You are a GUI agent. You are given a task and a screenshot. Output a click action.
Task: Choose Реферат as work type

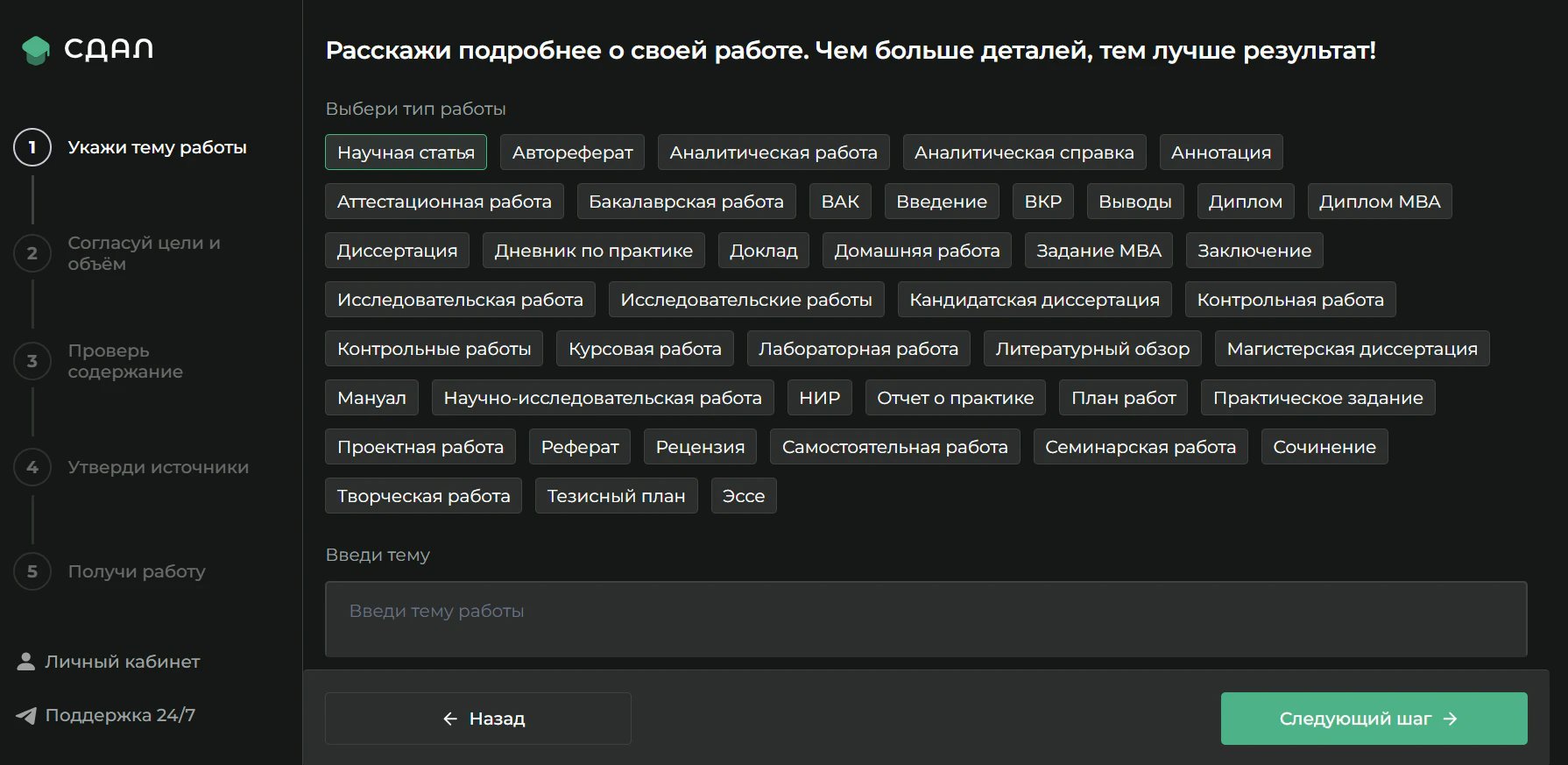click(580, 447)
